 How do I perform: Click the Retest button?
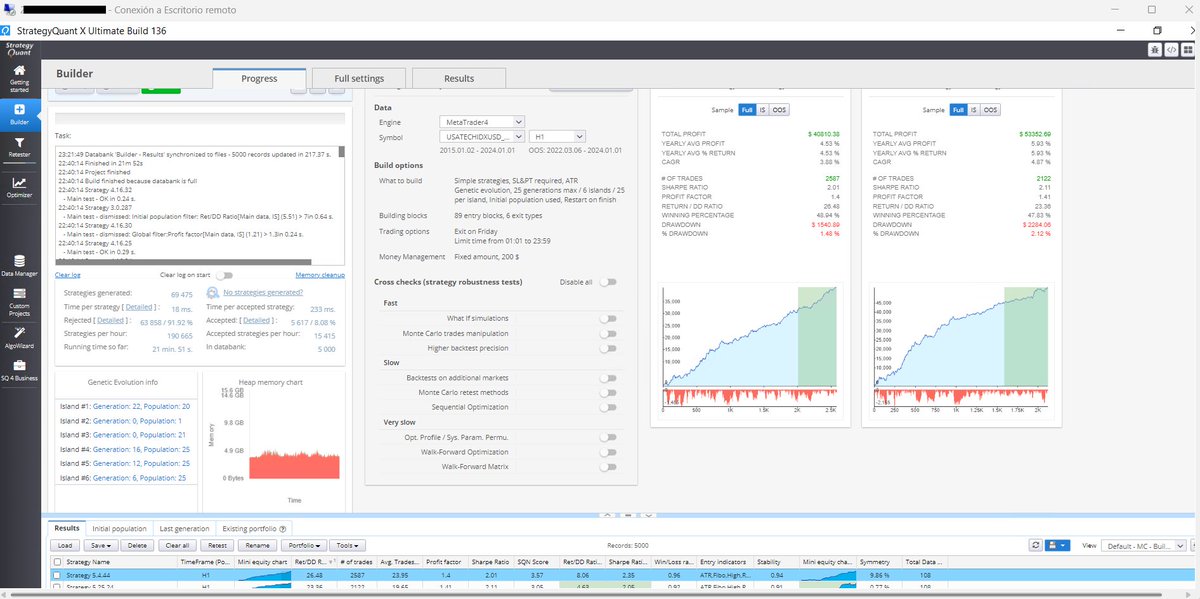point(216,545)
